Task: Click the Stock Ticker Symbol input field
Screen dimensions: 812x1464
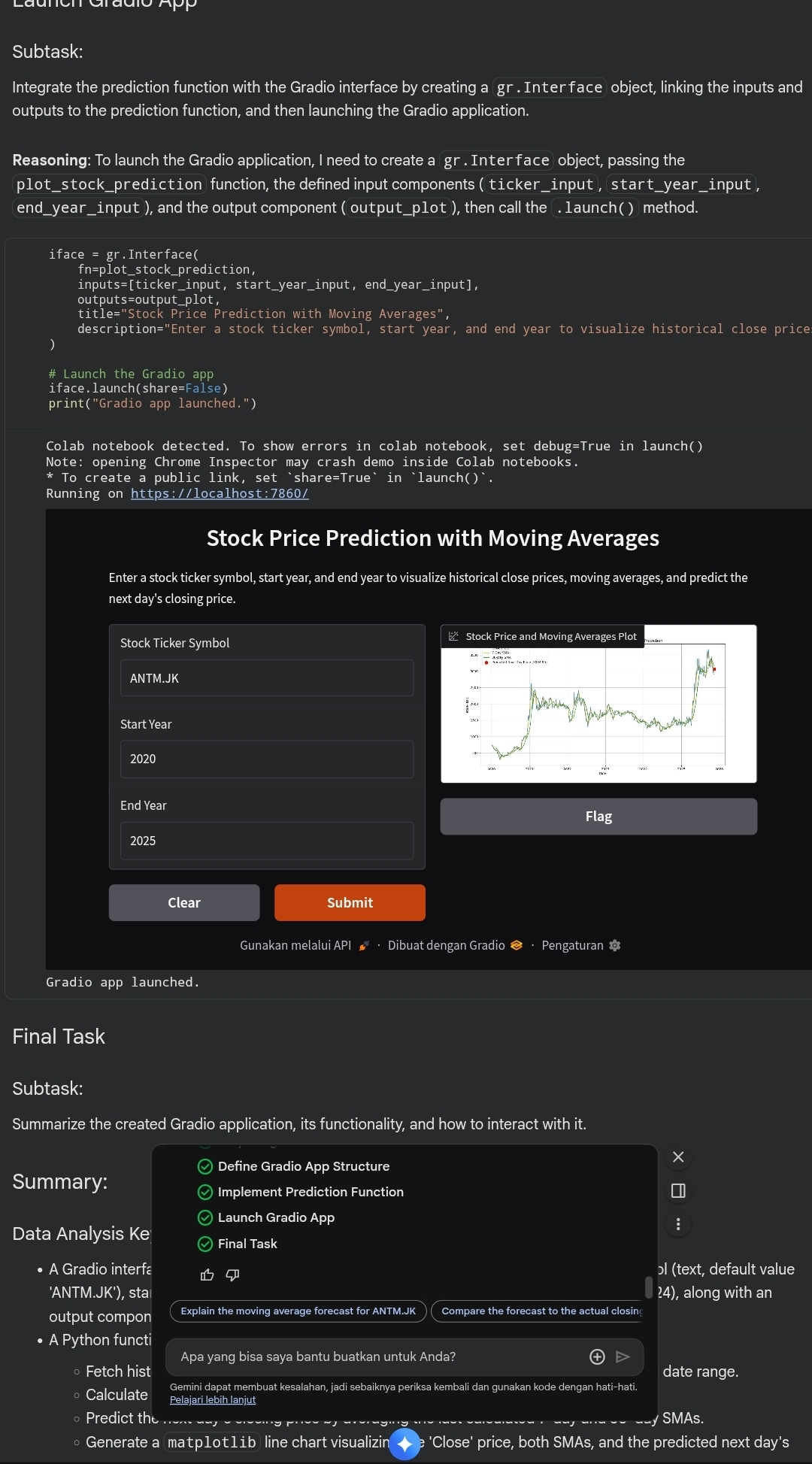Action: (267, 678)
